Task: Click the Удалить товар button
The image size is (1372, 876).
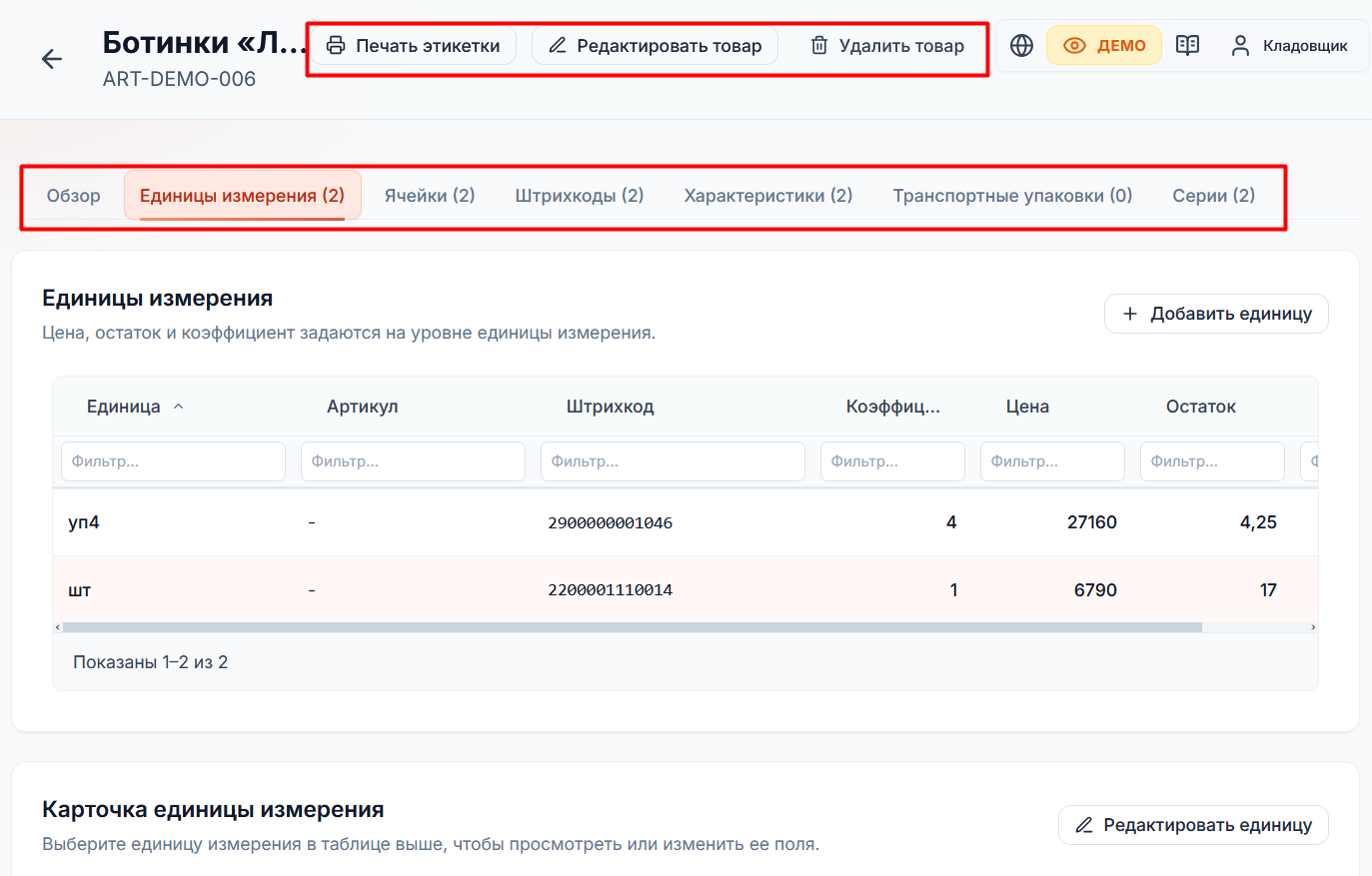Action: click(x=887, y=46)
